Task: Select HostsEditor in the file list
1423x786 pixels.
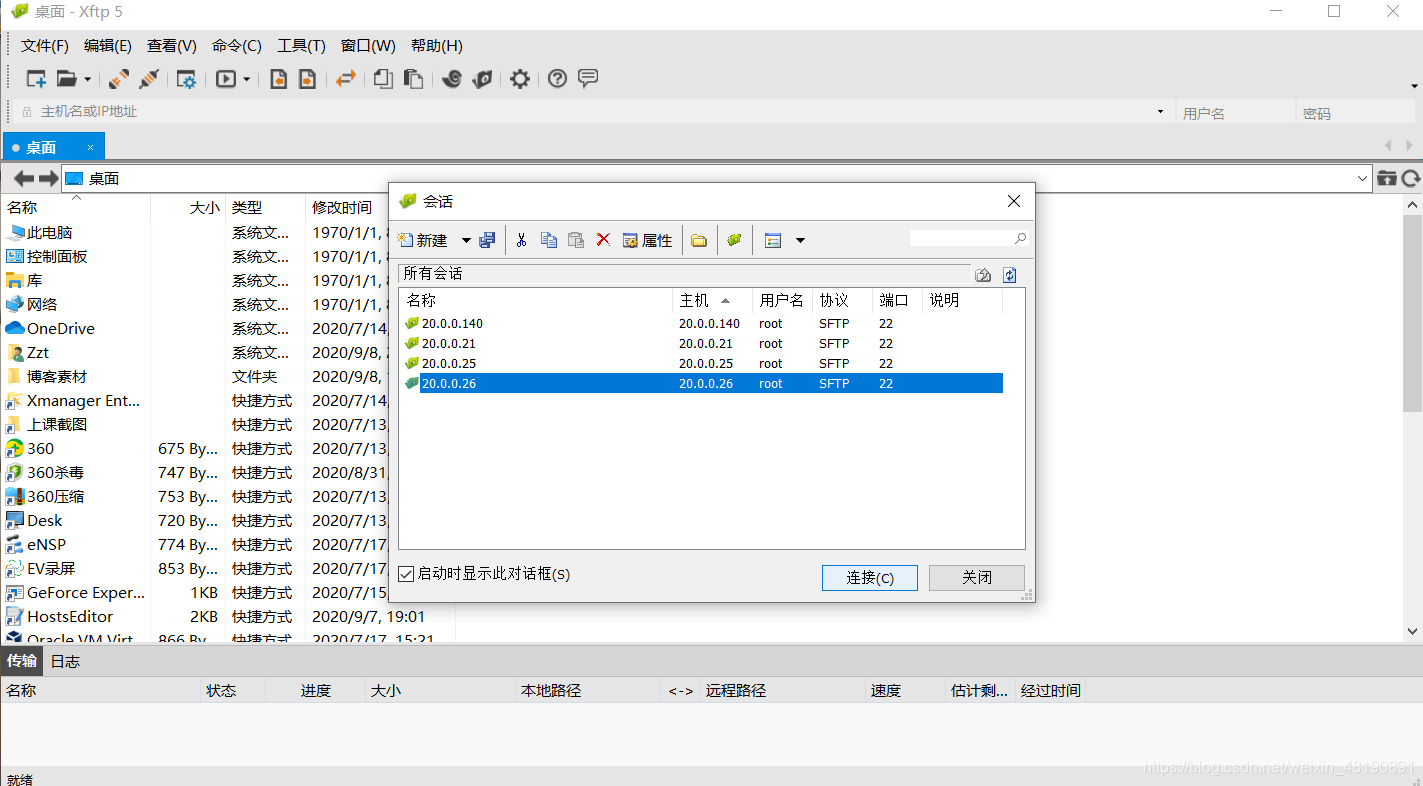Action: tap(70, 617)
